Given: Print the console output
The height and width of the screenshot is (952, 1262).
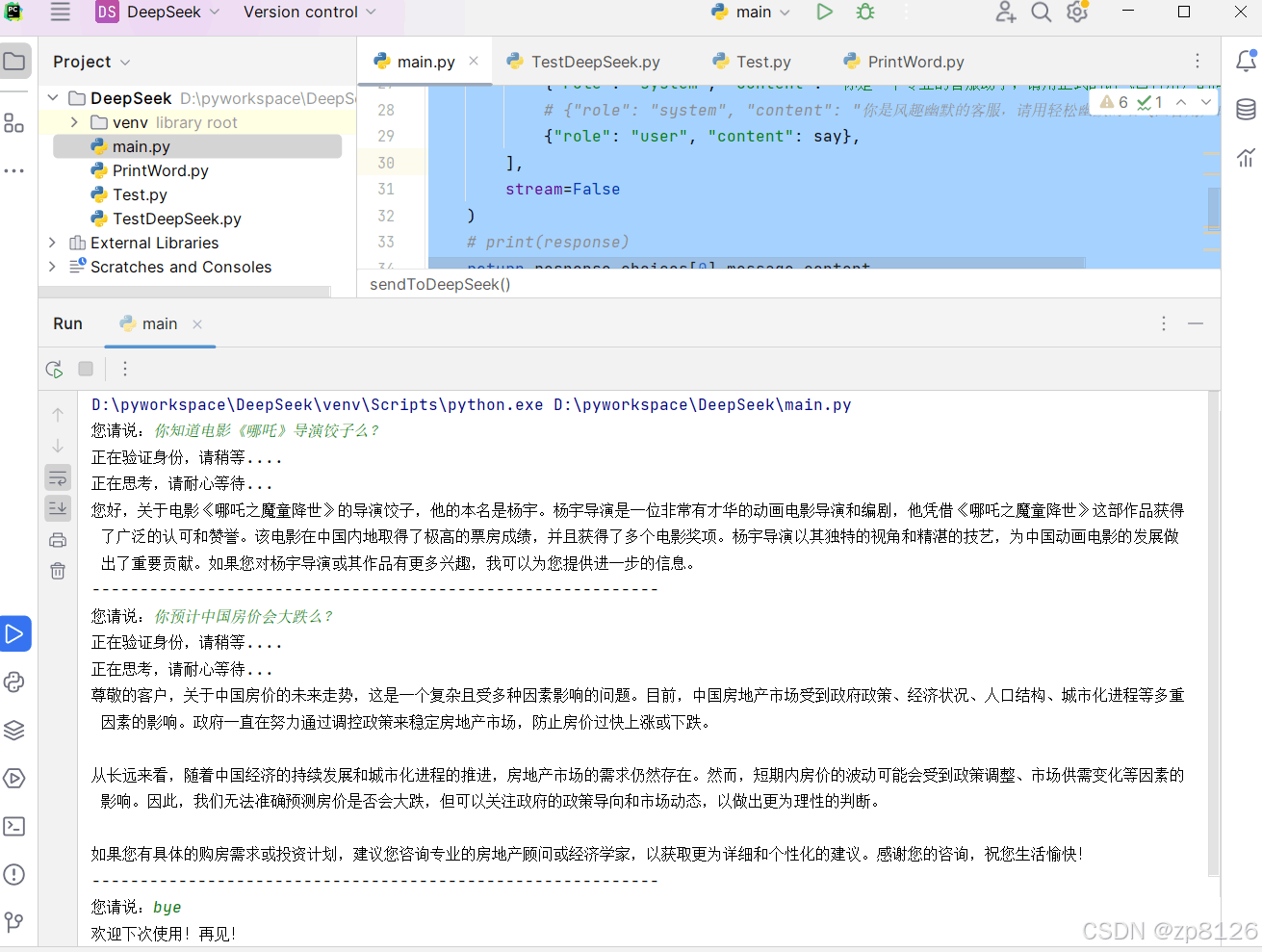Looking at the screenshot, I should (58, 539).
